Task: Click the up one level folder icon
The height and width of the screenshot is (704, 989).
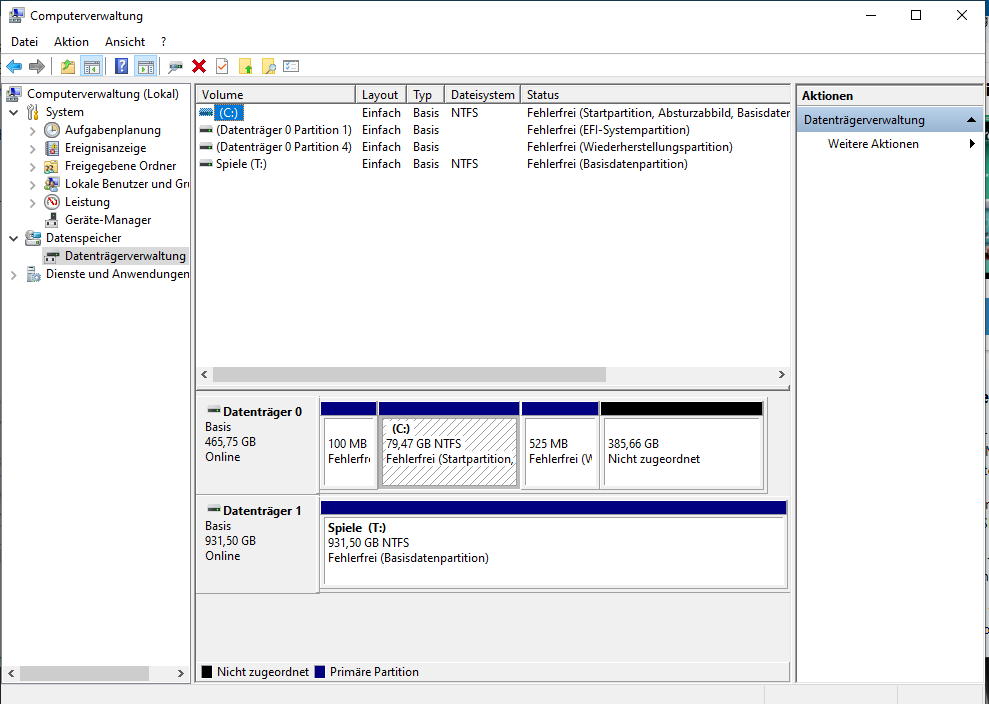Action: tap(67, 66)
